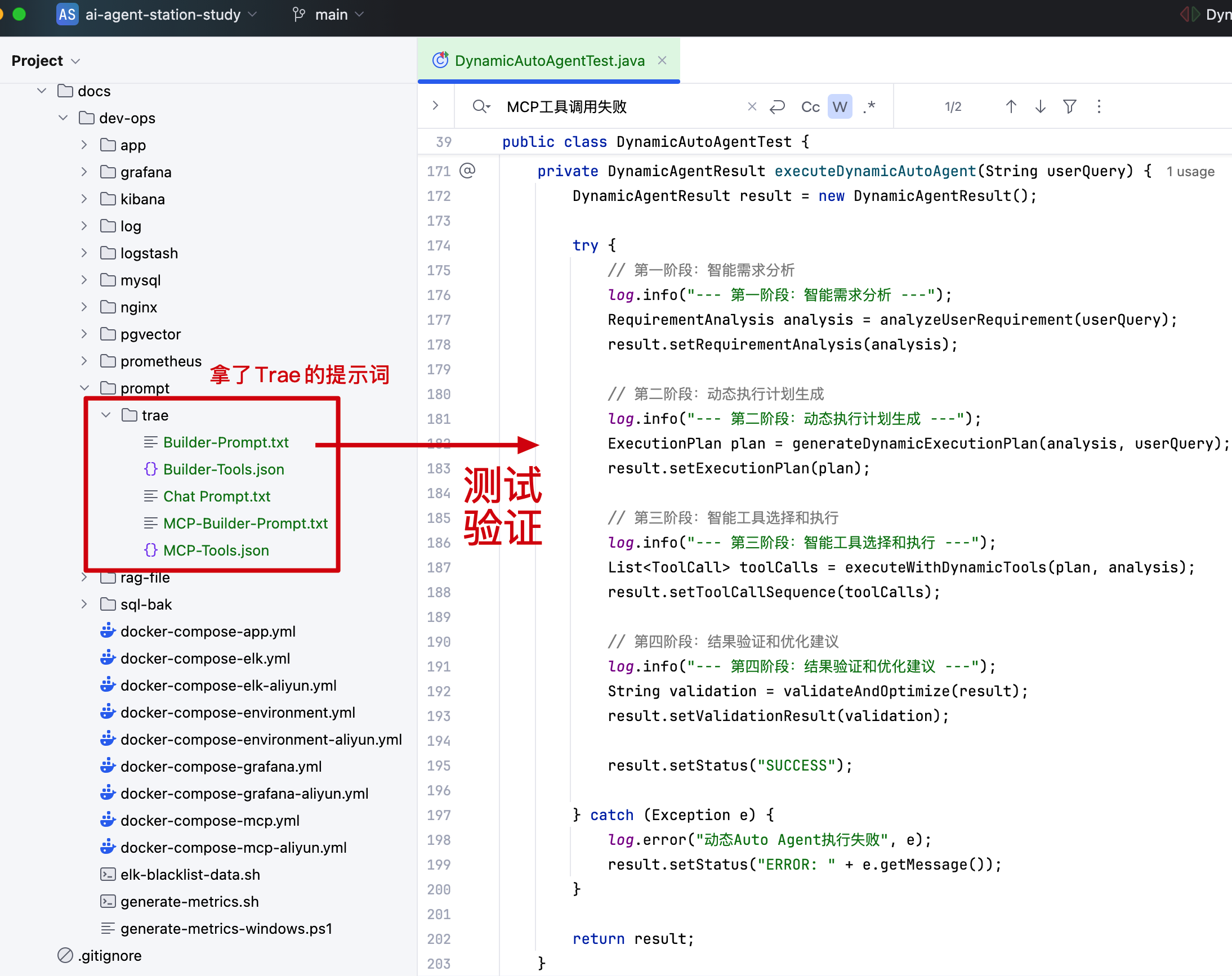The height and width of the screenshot is (976, 1232).
Task: Click the new line icon in search
Action: coord(777,107)
